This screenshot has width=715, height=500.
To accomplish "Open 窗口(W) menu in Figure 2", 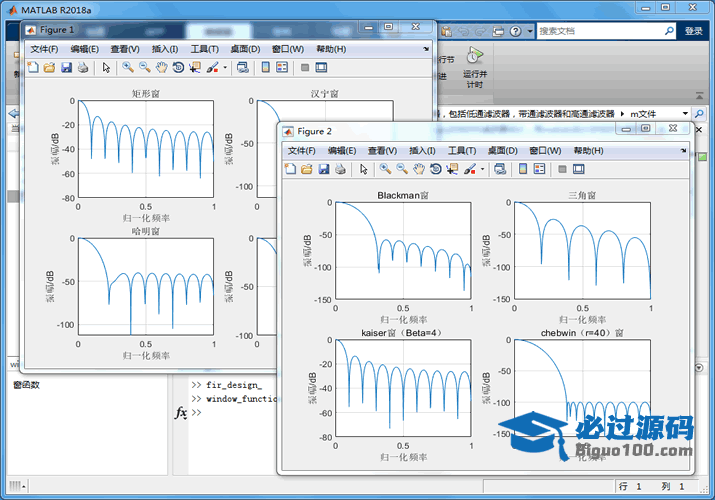I will point(545,150).
